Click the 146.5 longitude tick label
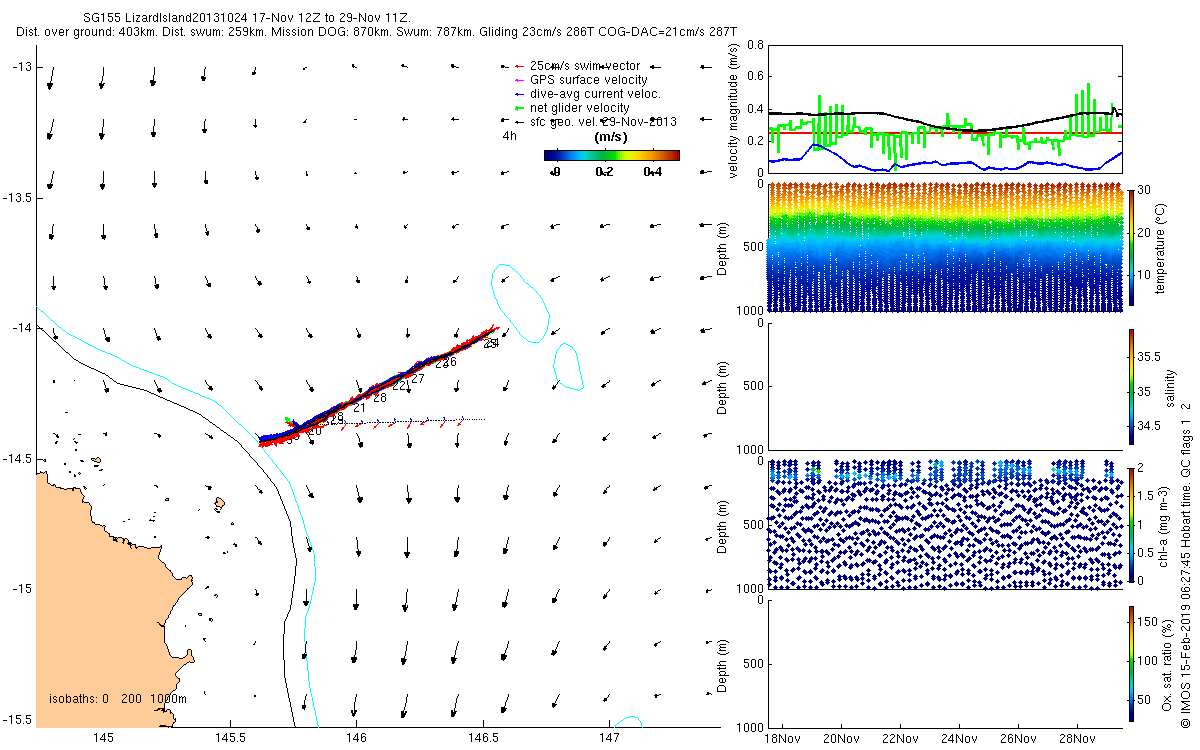Screen dimensions: 1200x750 pyautogui.click(x=483, y=738)
